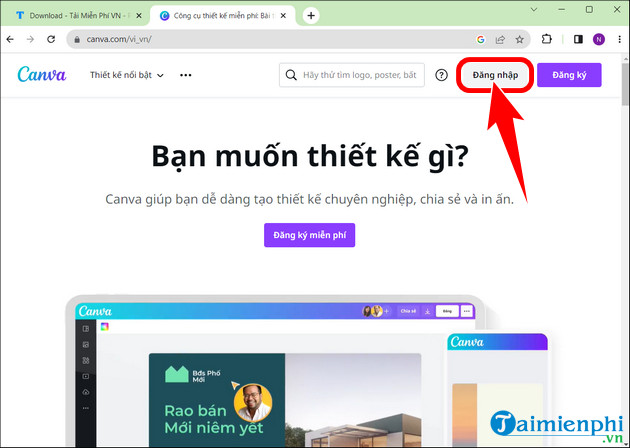
Task: Go back using the browser back arrow
Action: [10, 39]
